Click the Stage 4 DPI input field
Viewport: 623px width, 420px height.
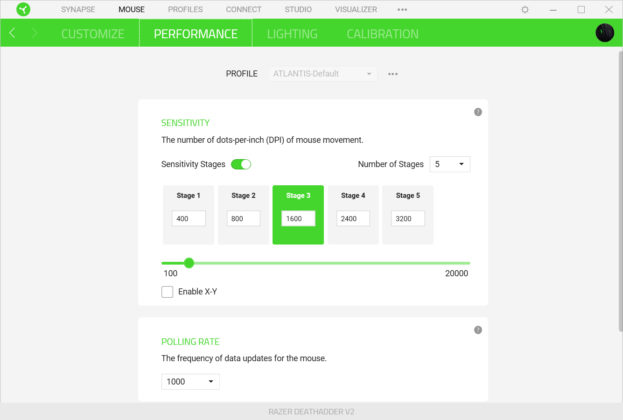point(353,218)
